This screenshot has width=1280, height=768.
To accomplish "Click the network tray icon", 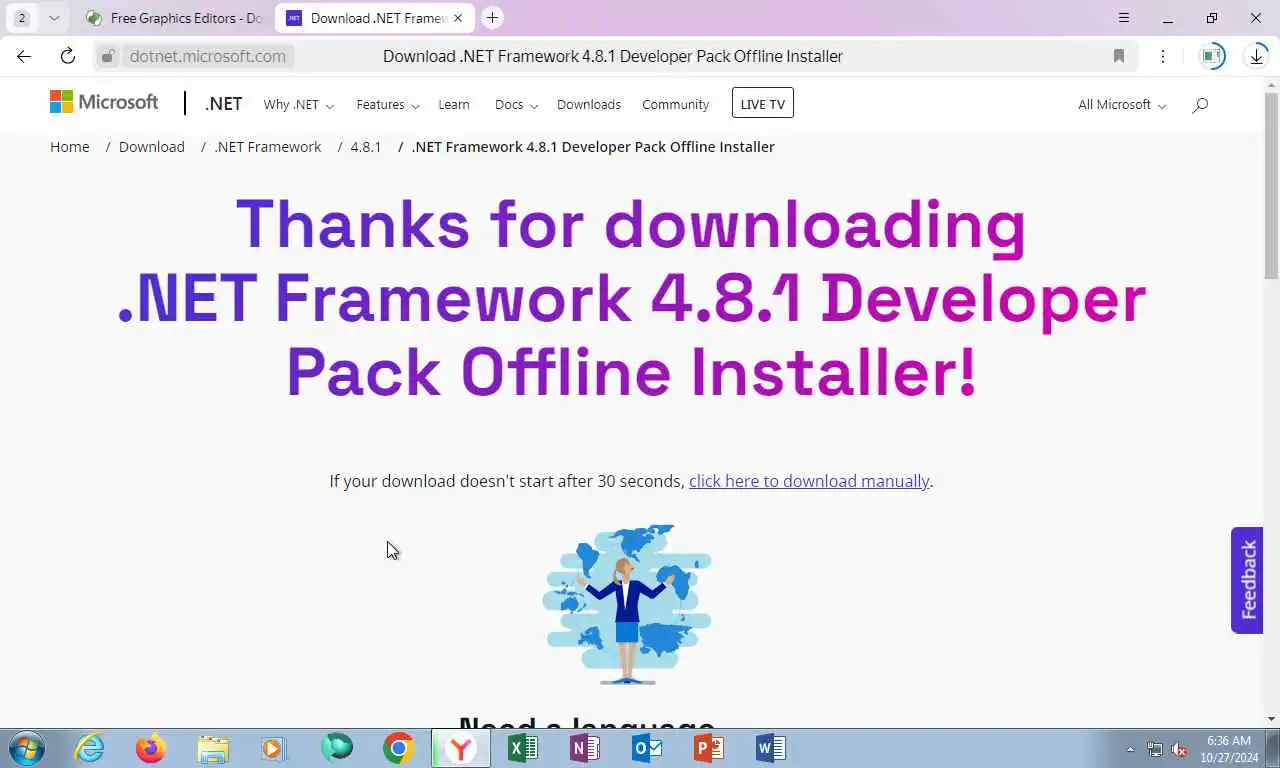I will [1155, 749].
